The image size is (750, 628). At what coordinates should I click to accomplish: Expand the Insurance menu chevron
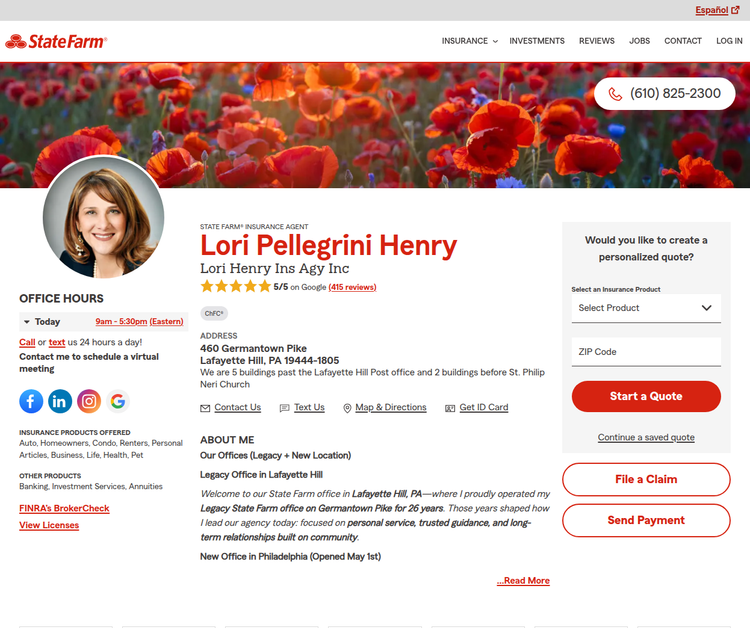[x=495, y=42]
